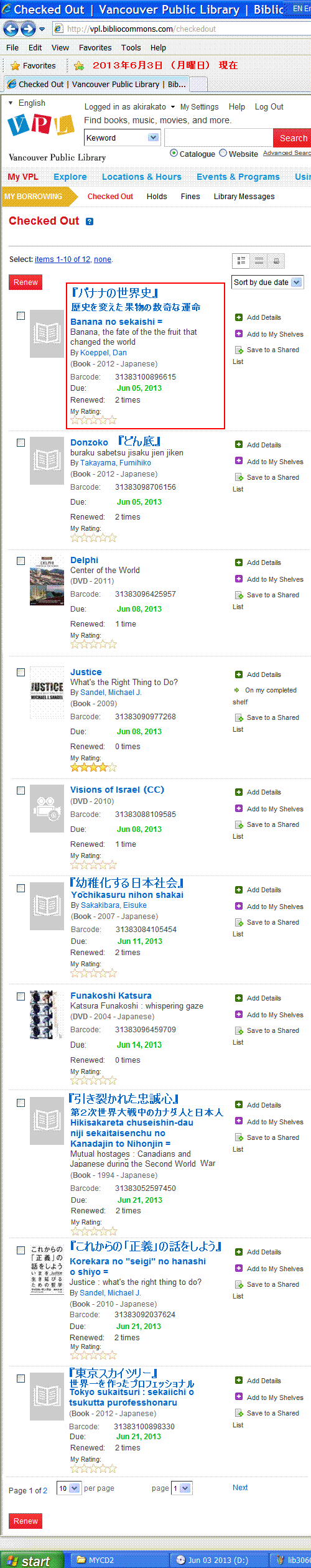Switch to detailed list view icon
The height and width of the screenshot is (1568, 311).
tap(241, 261)
